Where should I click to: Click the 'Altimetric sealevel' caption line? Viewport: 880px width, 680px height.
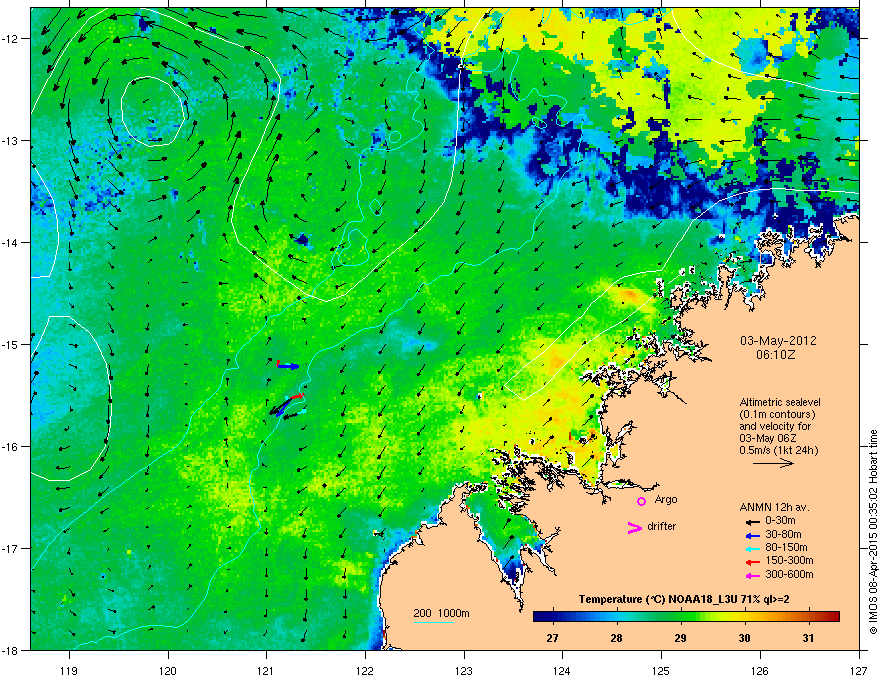780,402
